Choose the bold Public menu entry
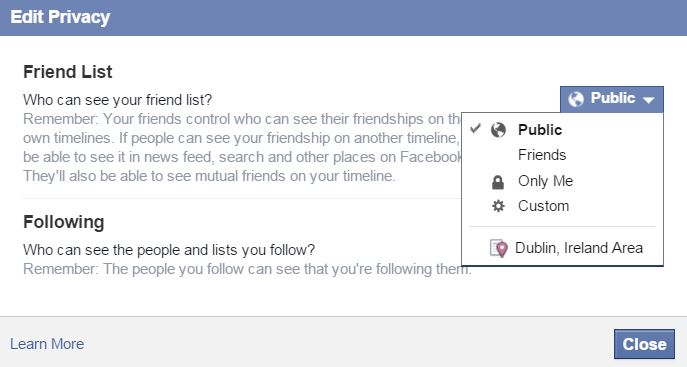The width and height of the screenshot is (687, 367). click(540, 130)
